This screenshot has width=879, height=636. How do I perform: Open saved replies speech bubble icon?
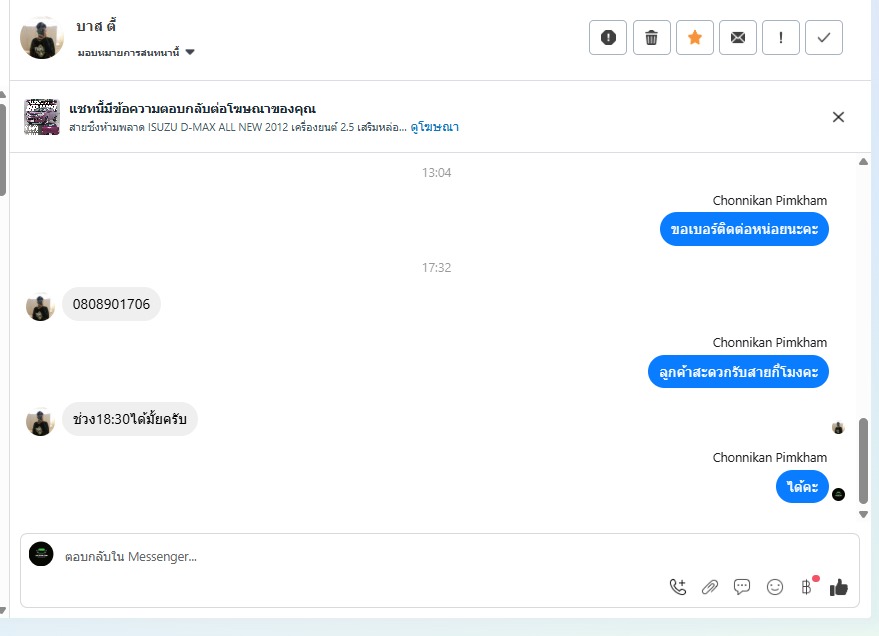[742, 587]
